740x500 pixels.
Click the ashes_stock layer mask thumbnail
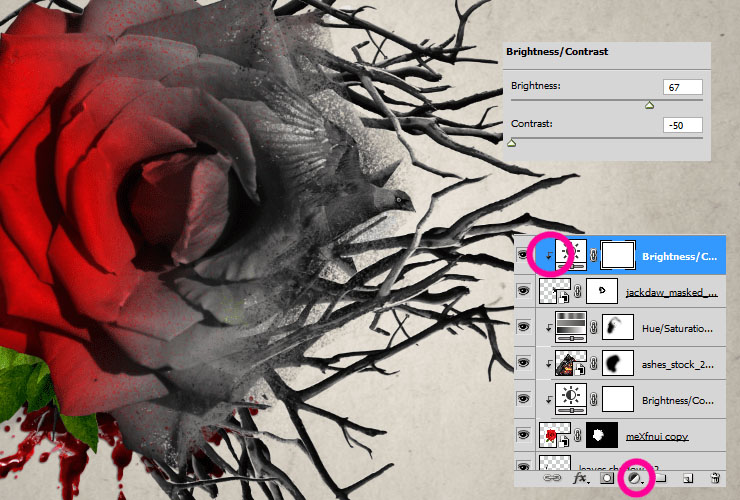pyautogui.click(x=616, y=362)
